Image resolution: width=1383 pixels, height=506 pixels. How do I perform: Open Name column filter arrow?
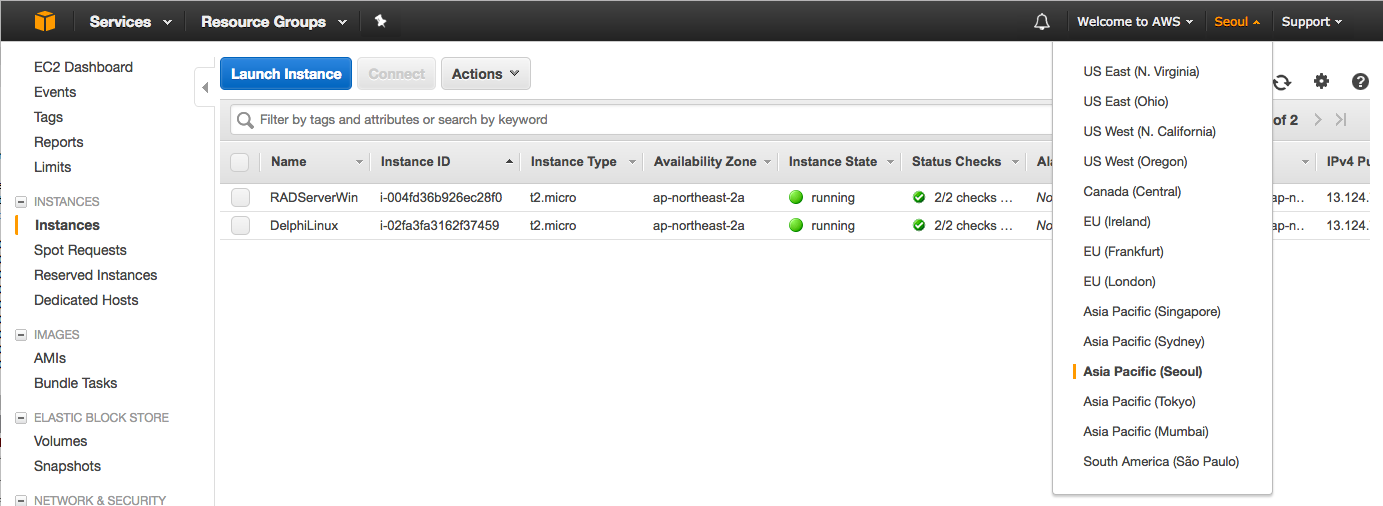(359, 162)
